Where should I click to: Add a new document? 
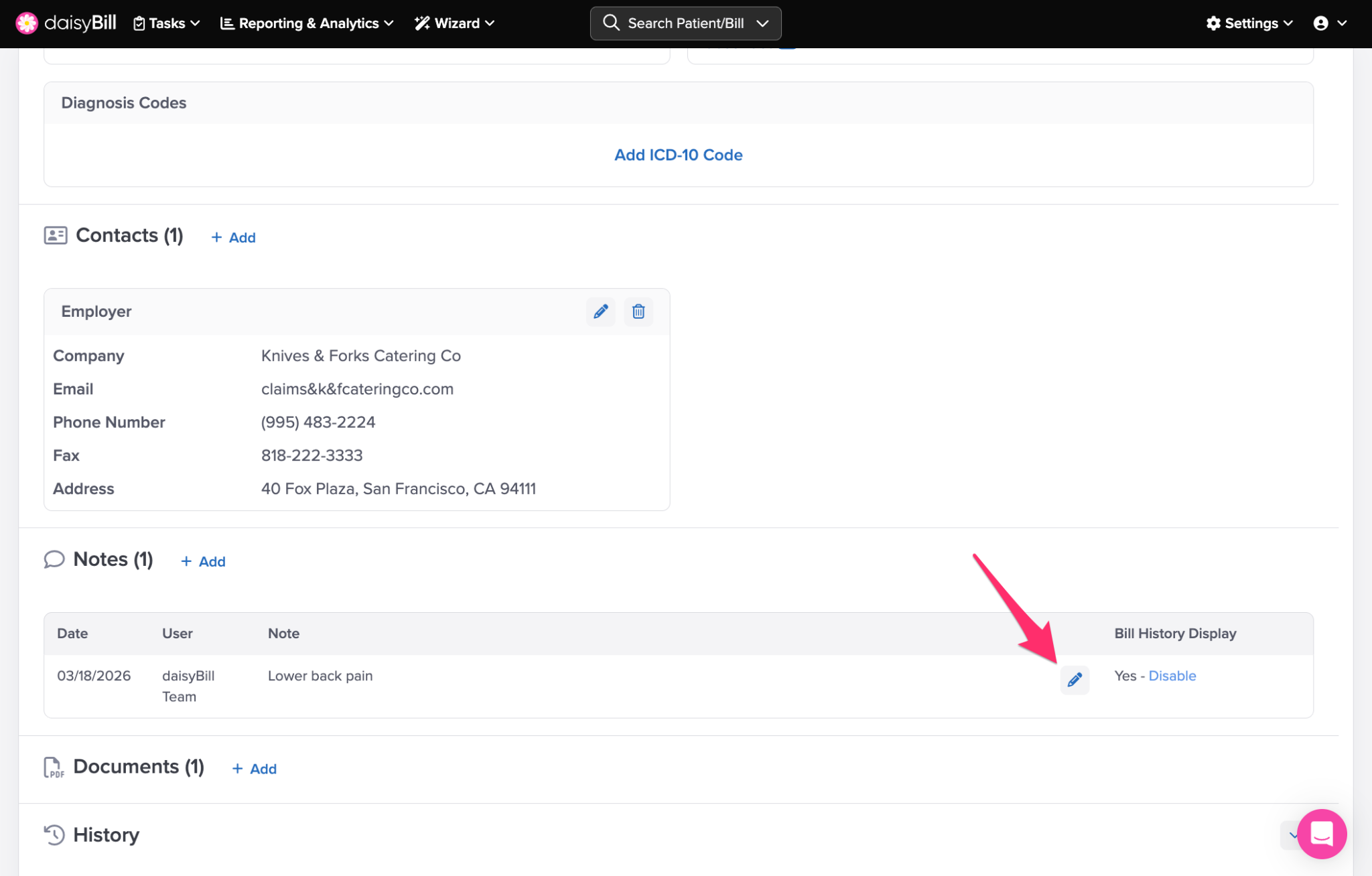255,769
